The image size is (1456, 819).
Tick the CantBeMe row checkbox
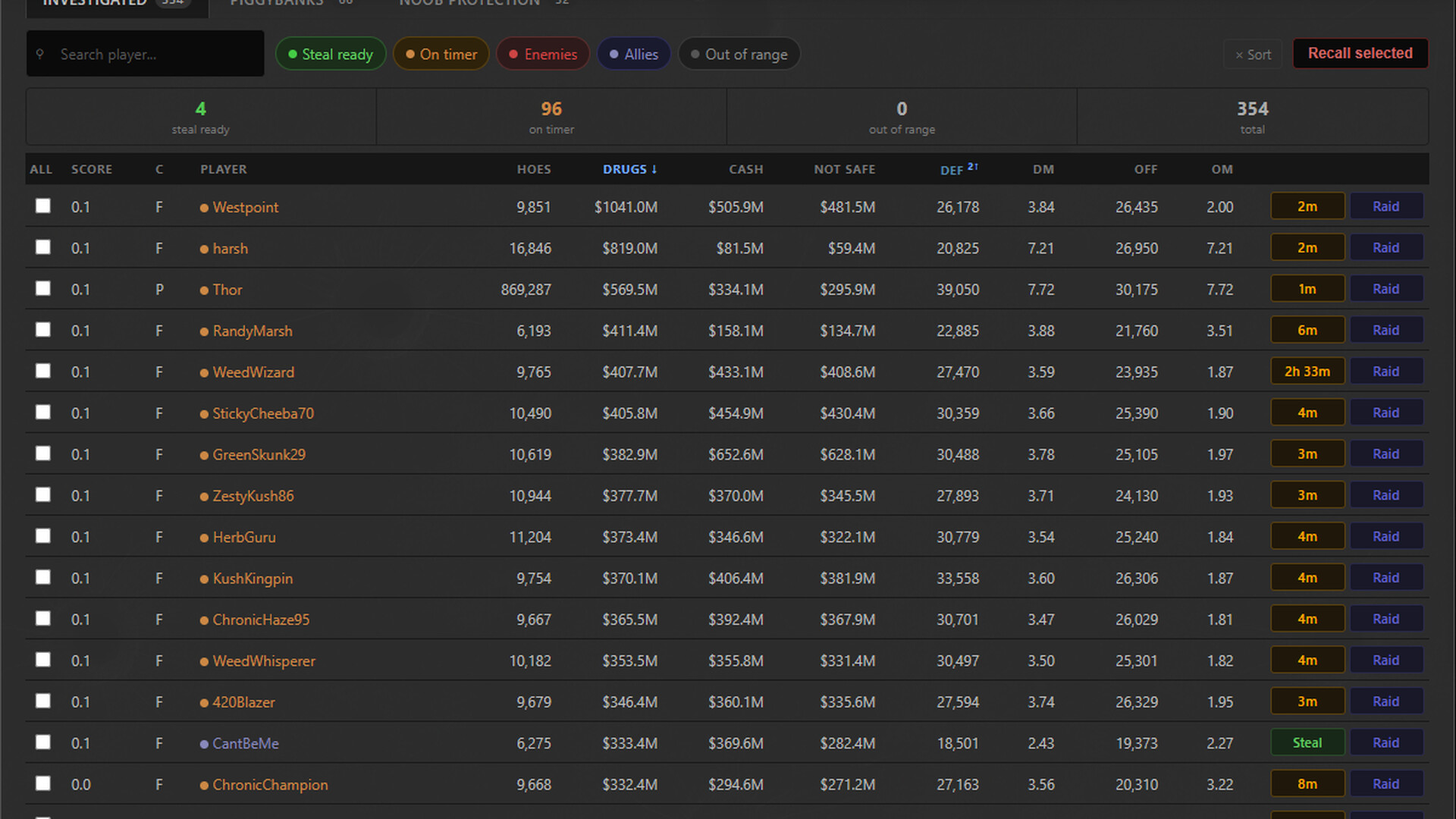(43, 742)
